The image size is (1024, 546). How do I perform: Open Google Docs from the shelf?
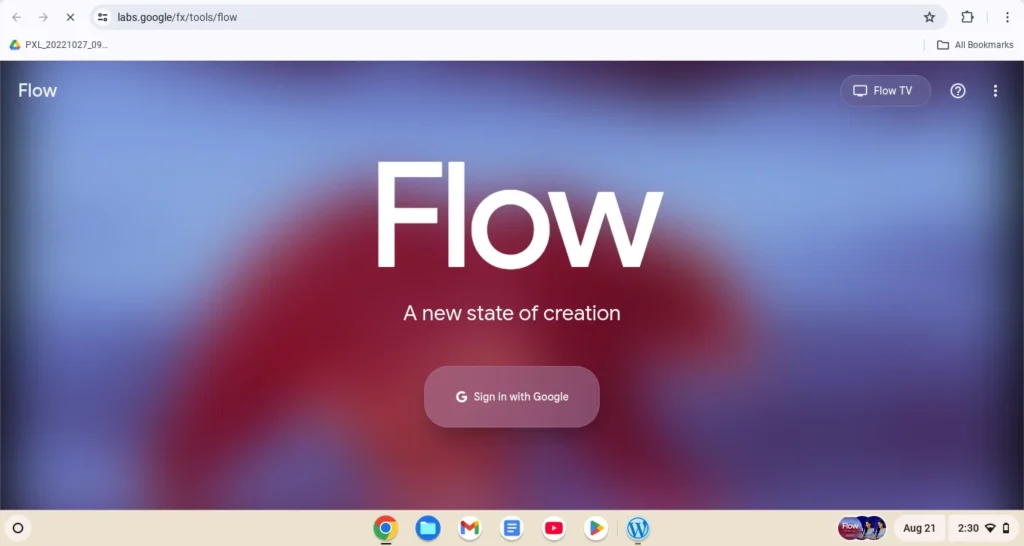[x=511, y=528]
